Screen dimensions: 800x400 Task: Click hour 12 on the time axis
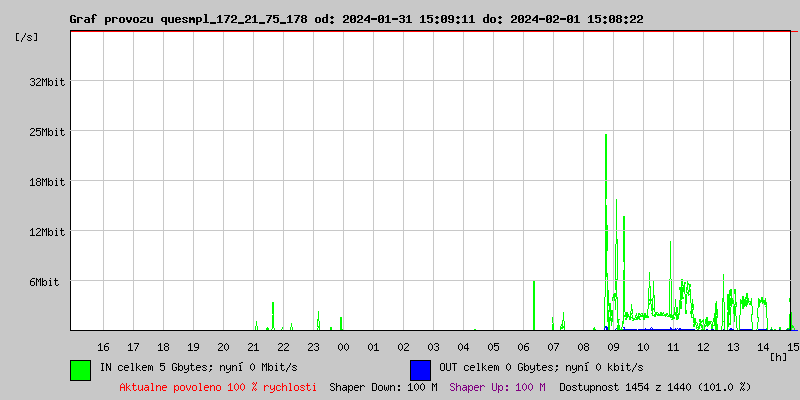[703, 346]
